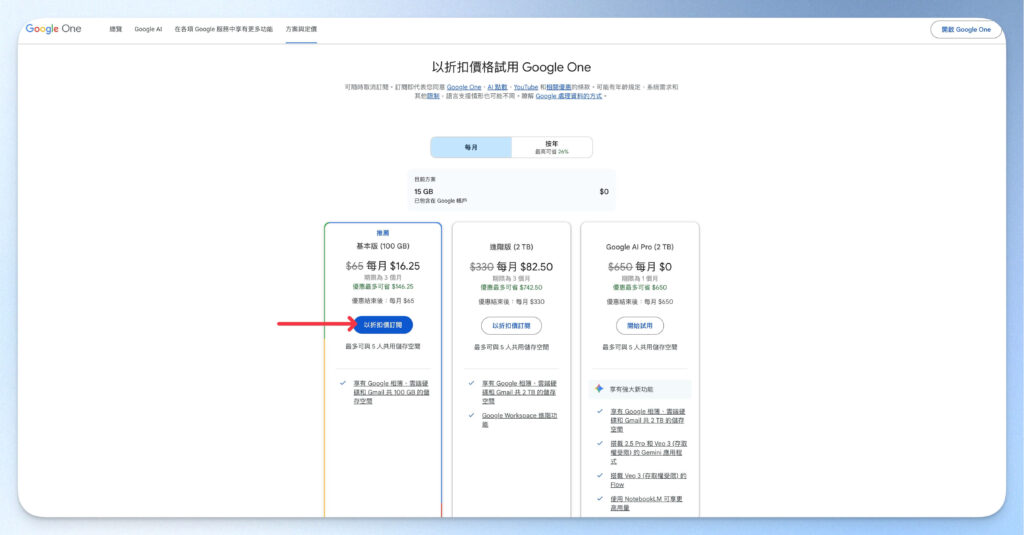1024x535 pixels.
Task: Click the 每月 $82.50 price
Action: click(524, 267)
